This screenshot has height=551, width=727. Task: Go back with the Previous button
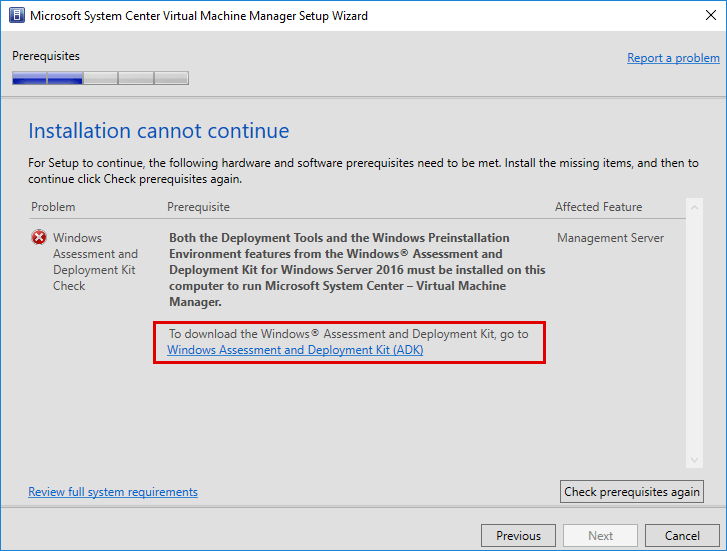click(x=518, y=536)
